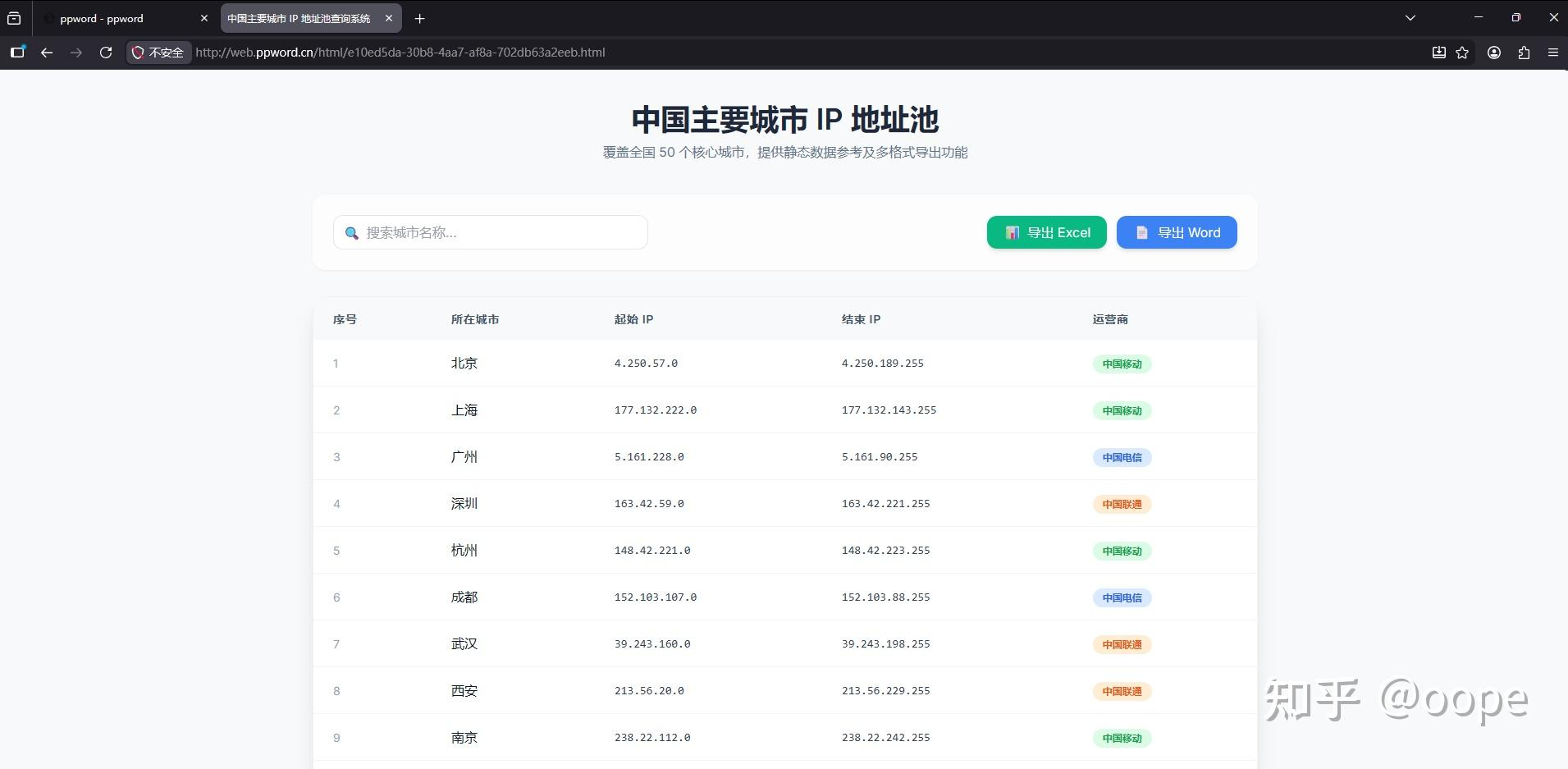Click start IP 39.243.160.0

point(652,643)
